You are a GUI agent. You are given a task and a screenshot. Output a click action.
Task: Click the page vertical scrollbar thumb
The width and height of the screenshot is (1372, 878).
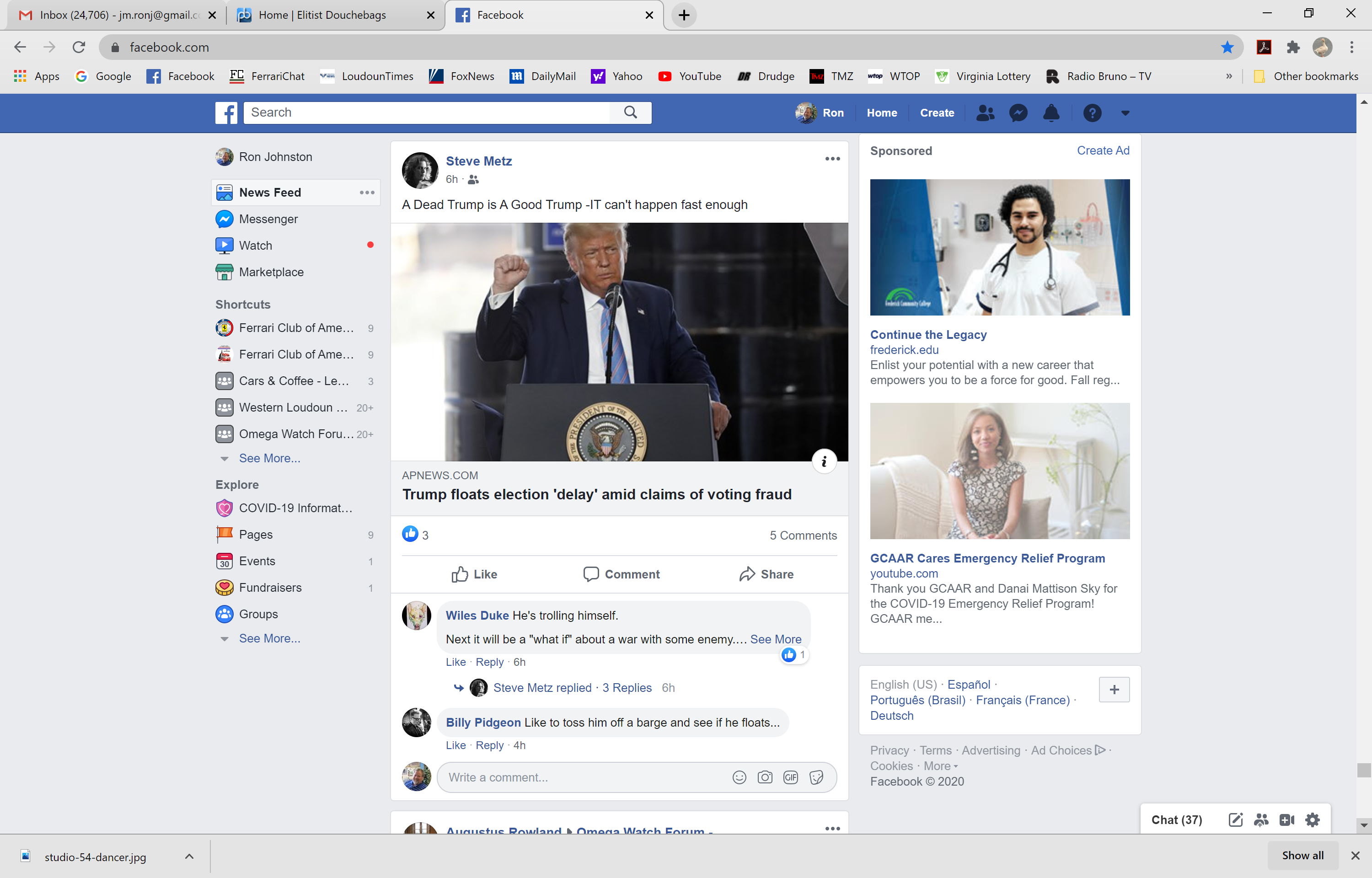1363,770
